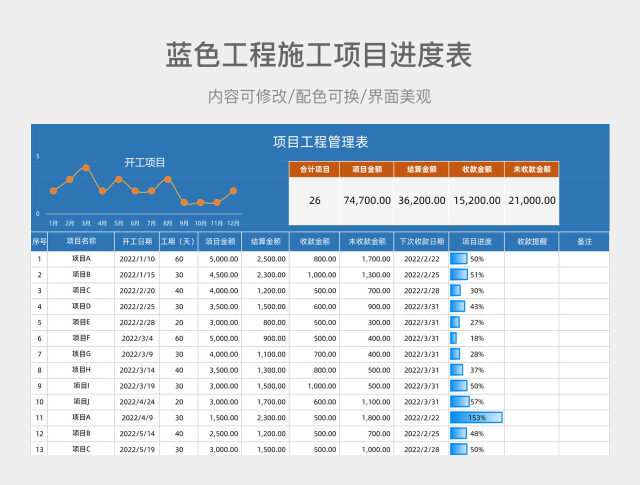Screen dimensions: 640x485
Task: Click the 蓝色工程施工项目进度表 heading
Action: [319, 55]
